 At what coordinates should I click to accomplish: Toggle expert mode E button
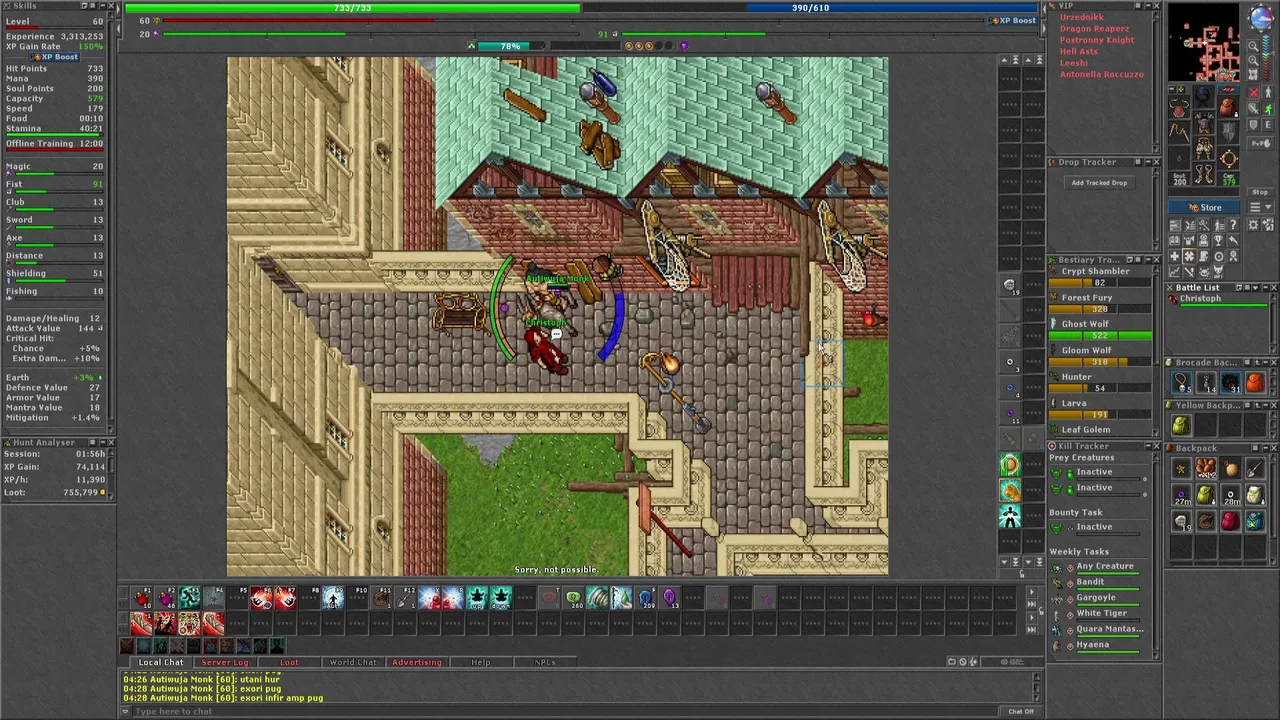[x=1268, y=125]
